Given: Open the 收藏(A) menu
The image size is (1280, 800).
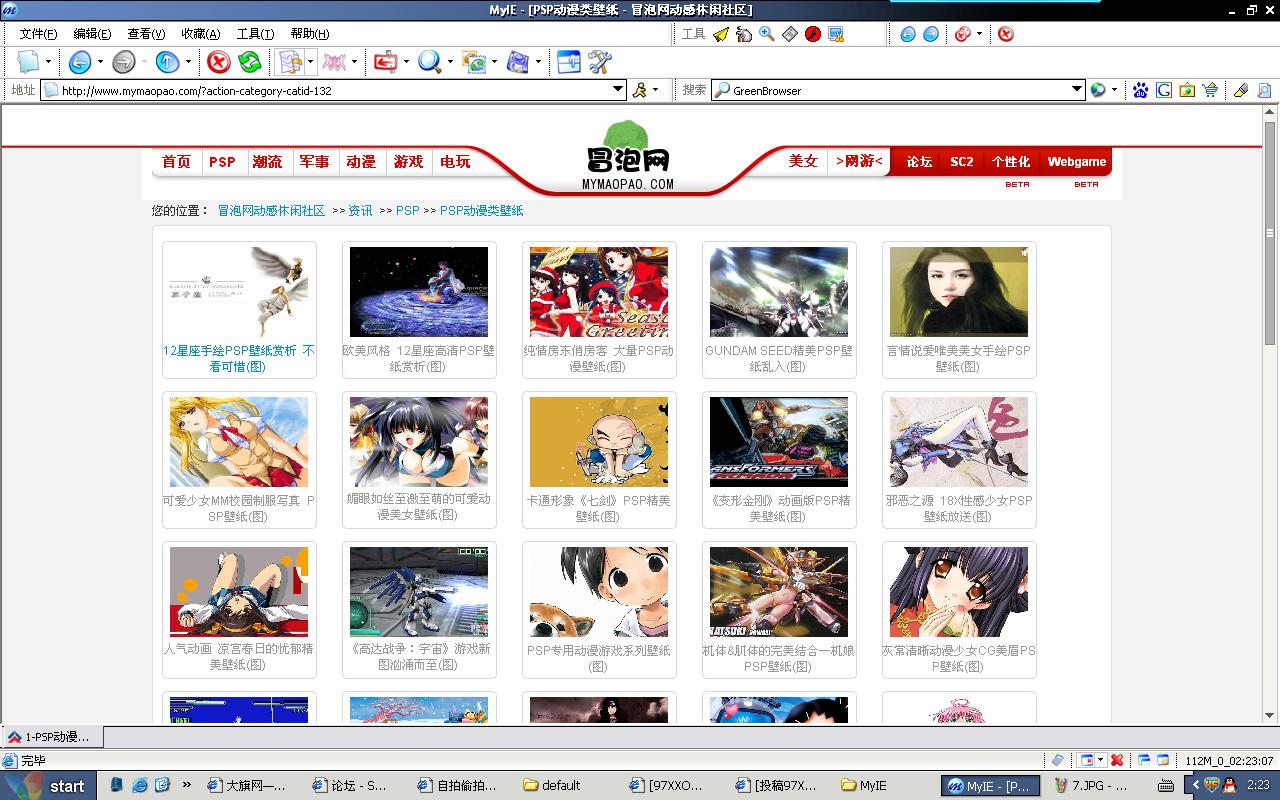Looking at the screenshot, I should tap(200, 34).
